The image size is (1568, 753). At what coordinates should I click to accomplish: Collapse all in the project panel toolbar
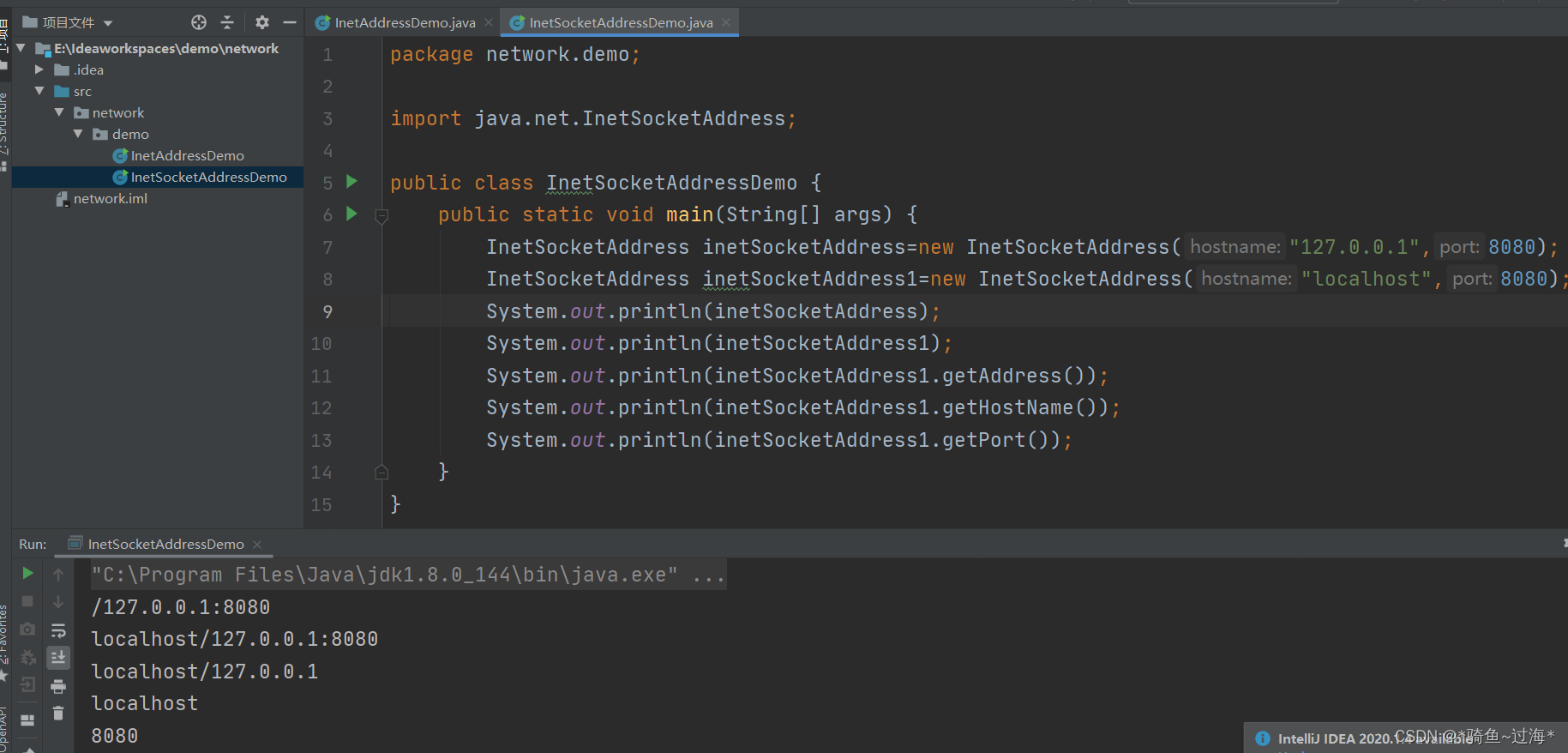coord(227,22)
